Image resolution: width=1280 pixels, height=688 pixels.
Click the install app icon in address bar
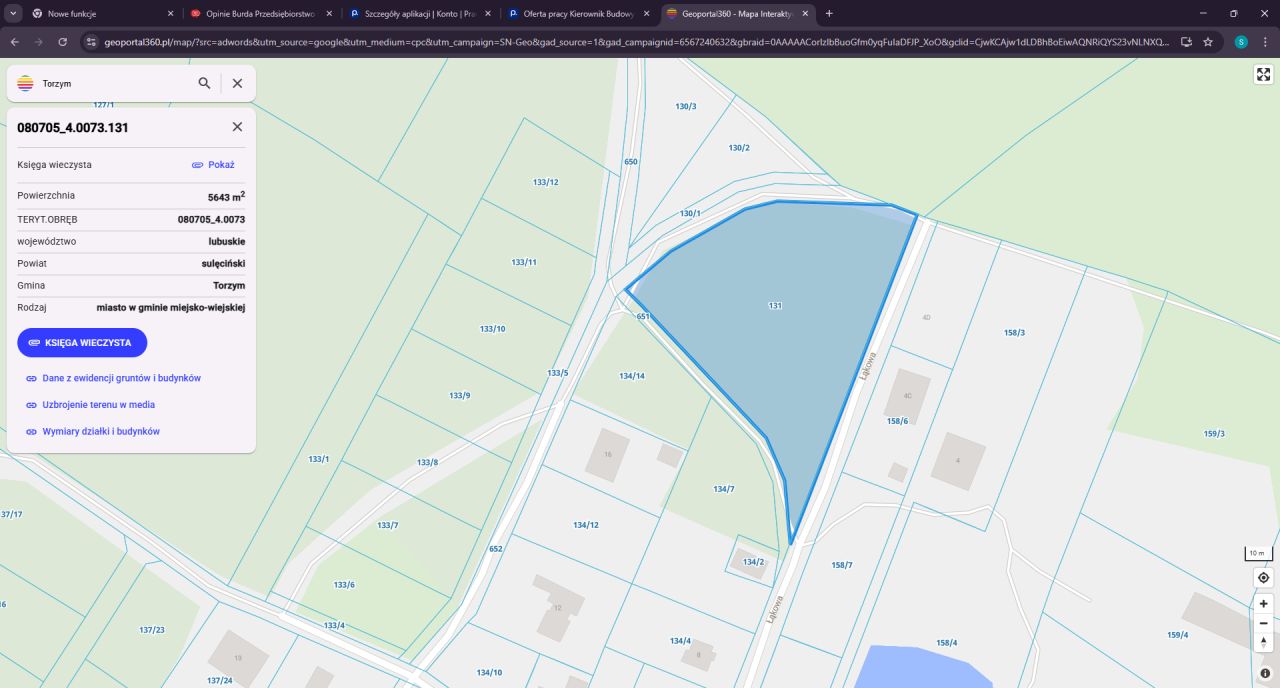[x=1186, y=42]
